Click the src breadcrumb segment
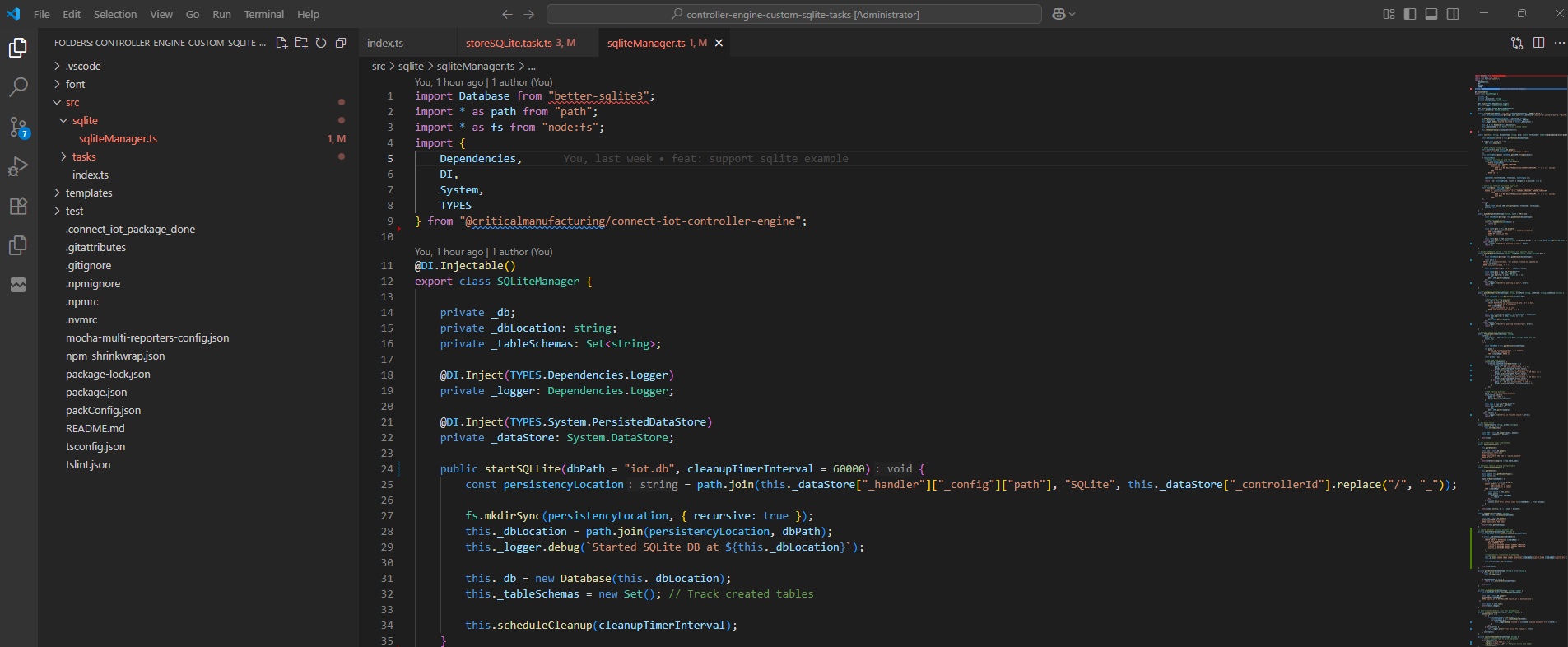Screen dimensions: 1568x647 [x=379, y=66]
